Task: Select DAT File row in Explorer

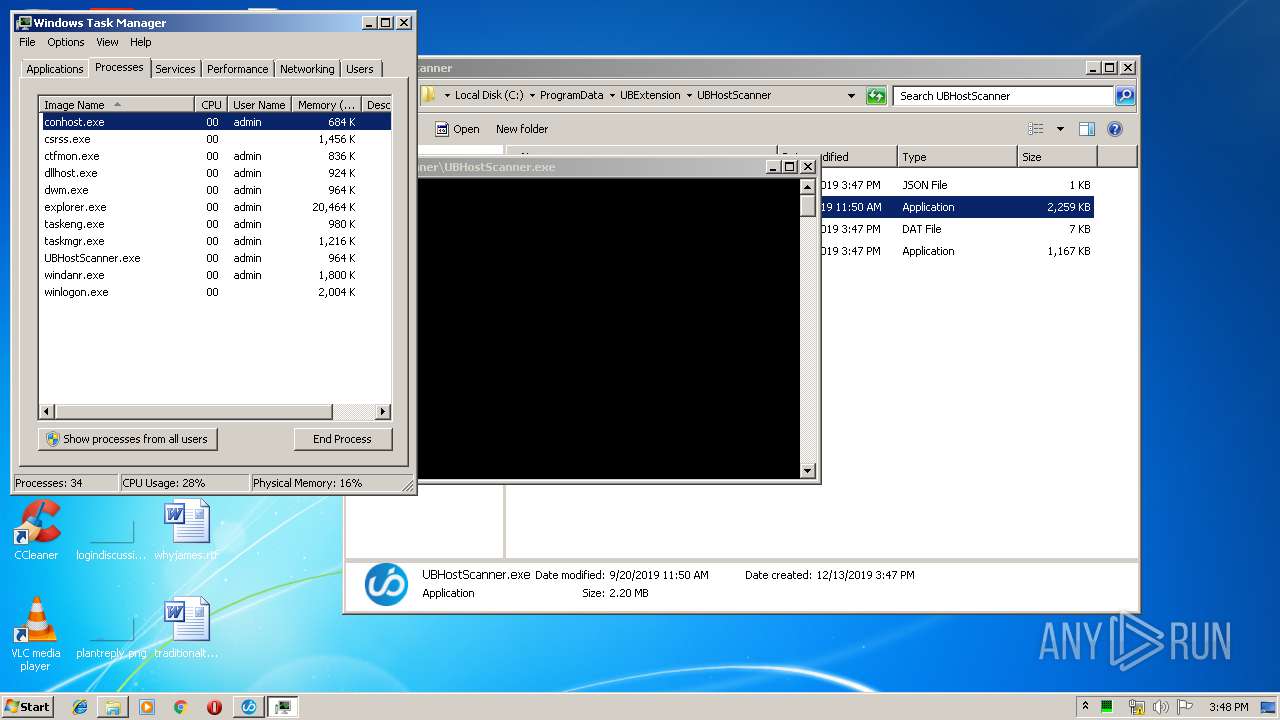Action: 957,229
